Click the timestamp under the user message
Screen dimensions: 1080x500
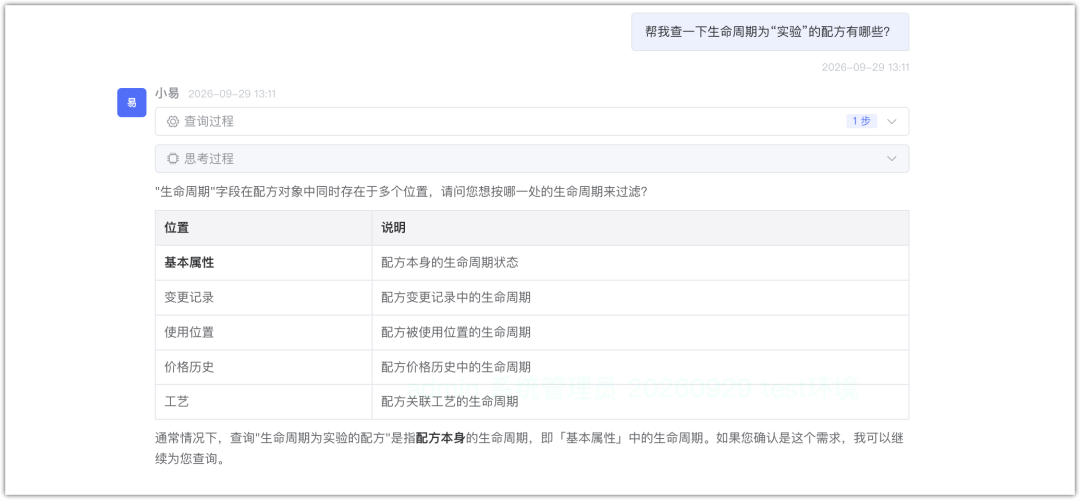click(866, 67)
